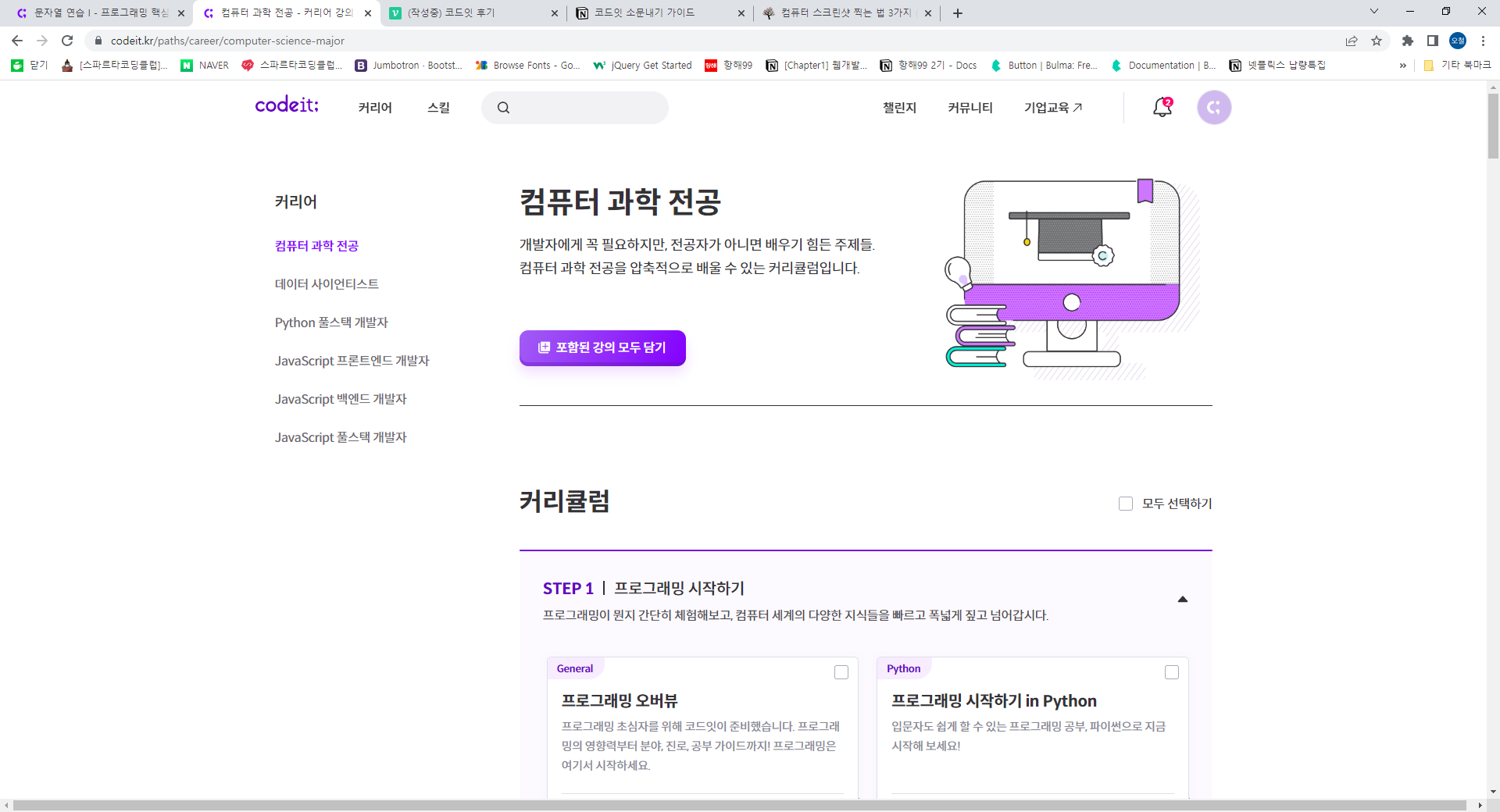Open the 프로그래밍 오버뷰 course title
The height and width of the screenshot is (812, 1500).
click(620, 701)
